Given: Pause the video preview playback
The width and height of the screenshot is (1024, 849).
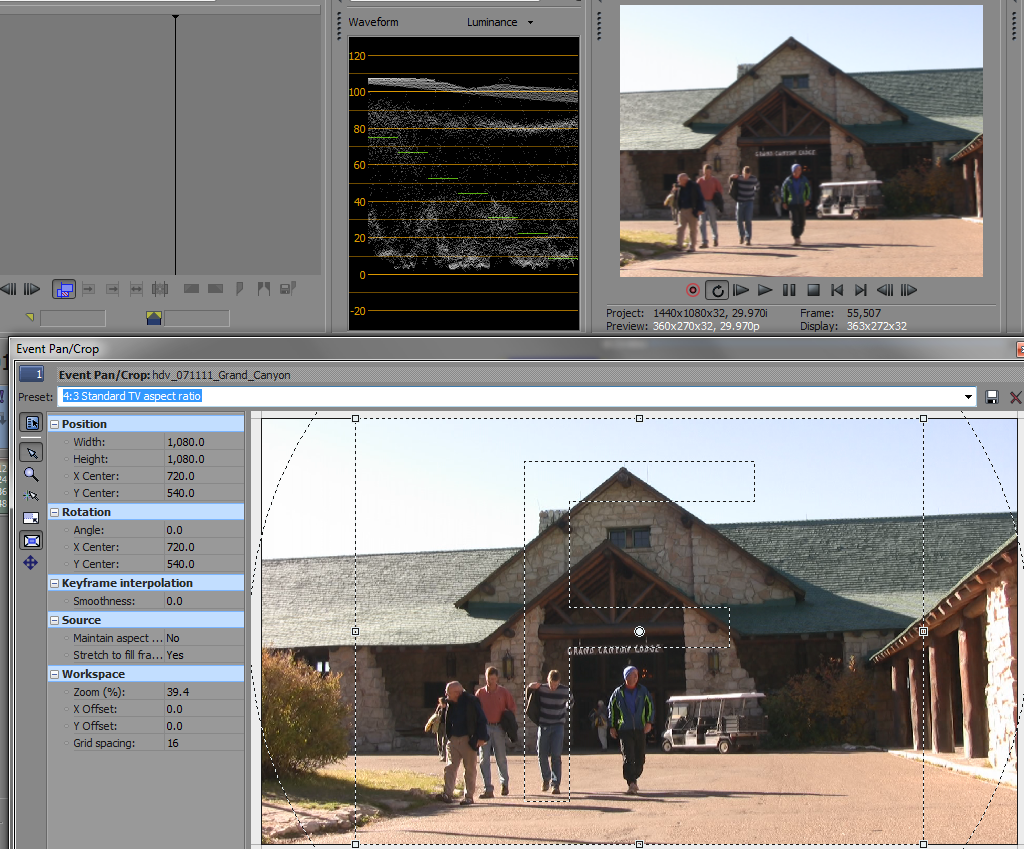Looking at the screenshot, I should (x=789, y=290).
